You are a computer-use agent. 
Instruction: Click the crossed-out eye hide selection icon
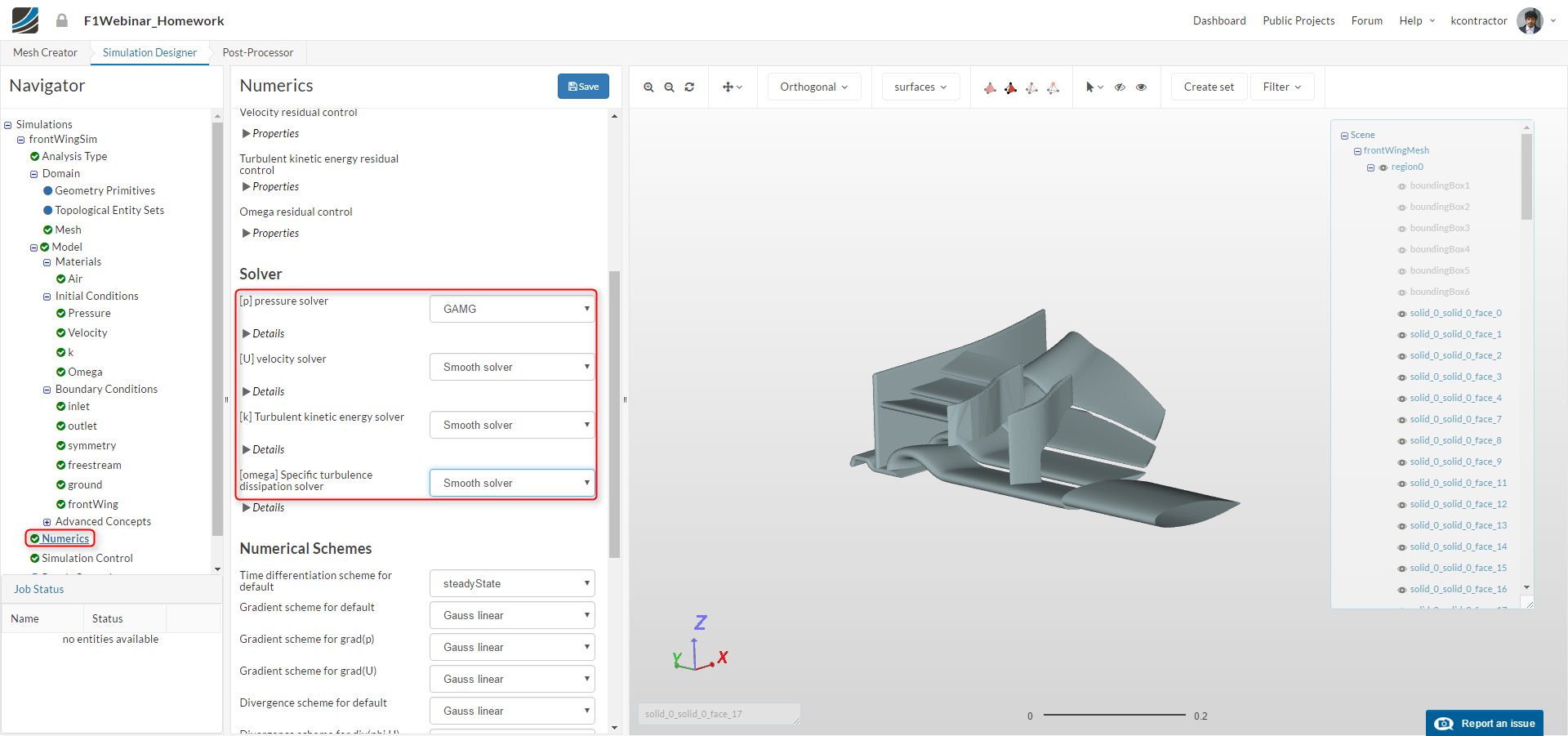click(x=1120, y=87)
